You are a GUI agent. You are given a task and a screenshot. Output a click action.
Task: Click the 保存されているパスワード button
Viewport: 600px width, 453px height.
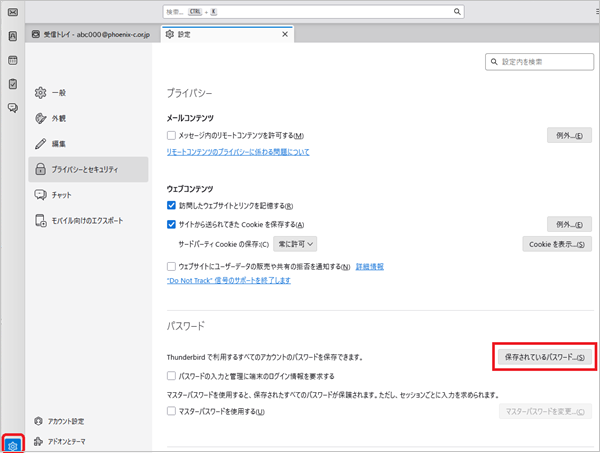pos(545,356)
